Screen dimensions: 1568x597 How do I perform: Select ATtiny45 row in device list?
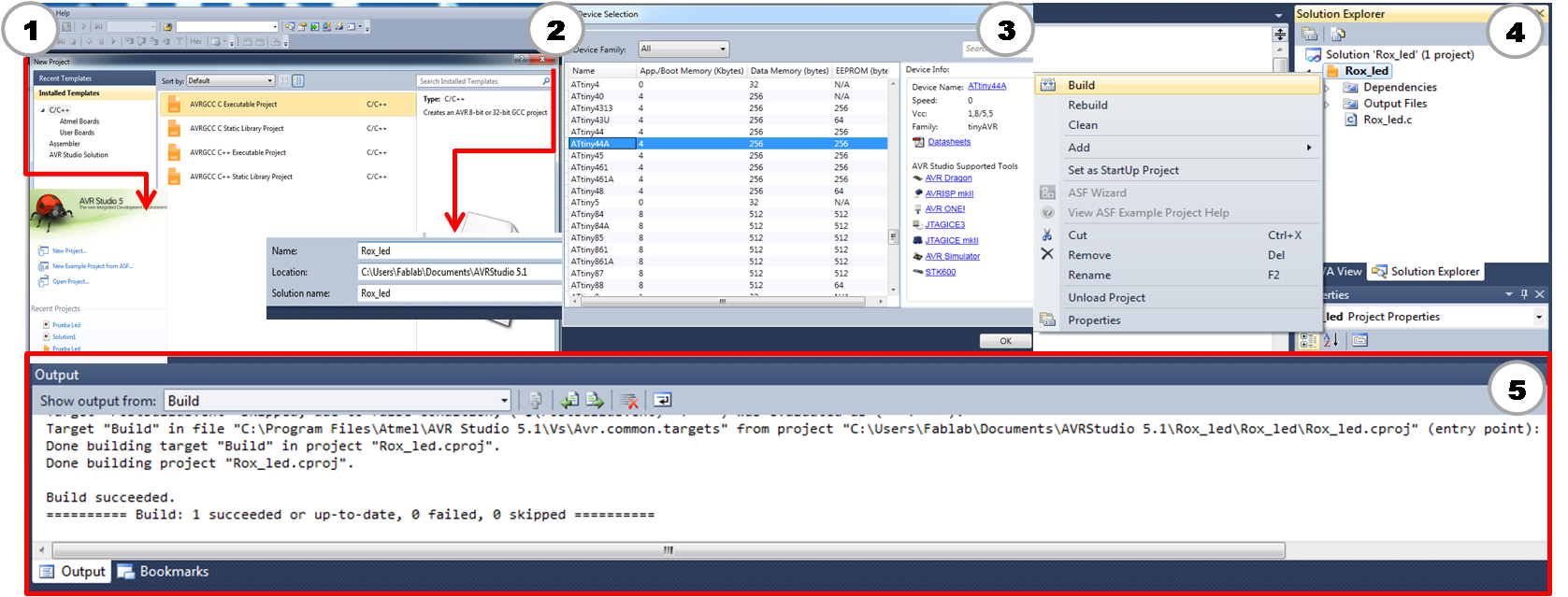click(x=727, y=156)
